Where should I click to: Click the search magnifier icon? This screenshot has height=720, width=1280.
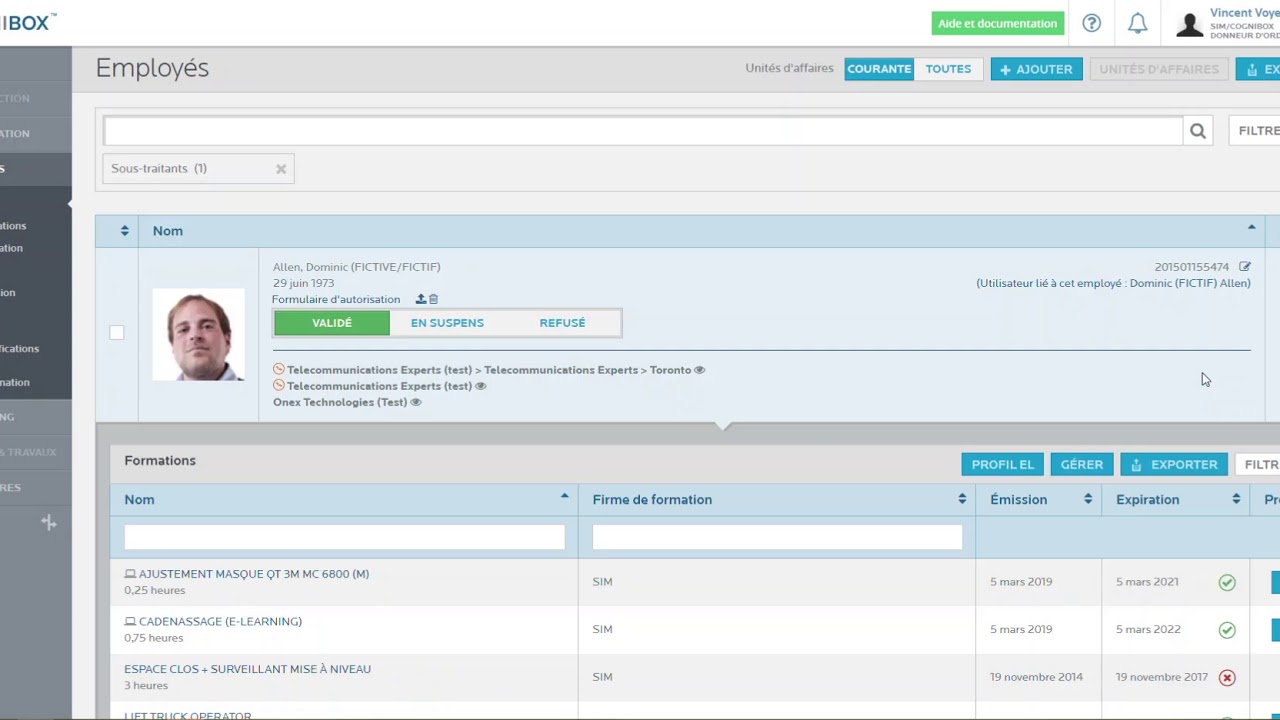point(1197,131)
